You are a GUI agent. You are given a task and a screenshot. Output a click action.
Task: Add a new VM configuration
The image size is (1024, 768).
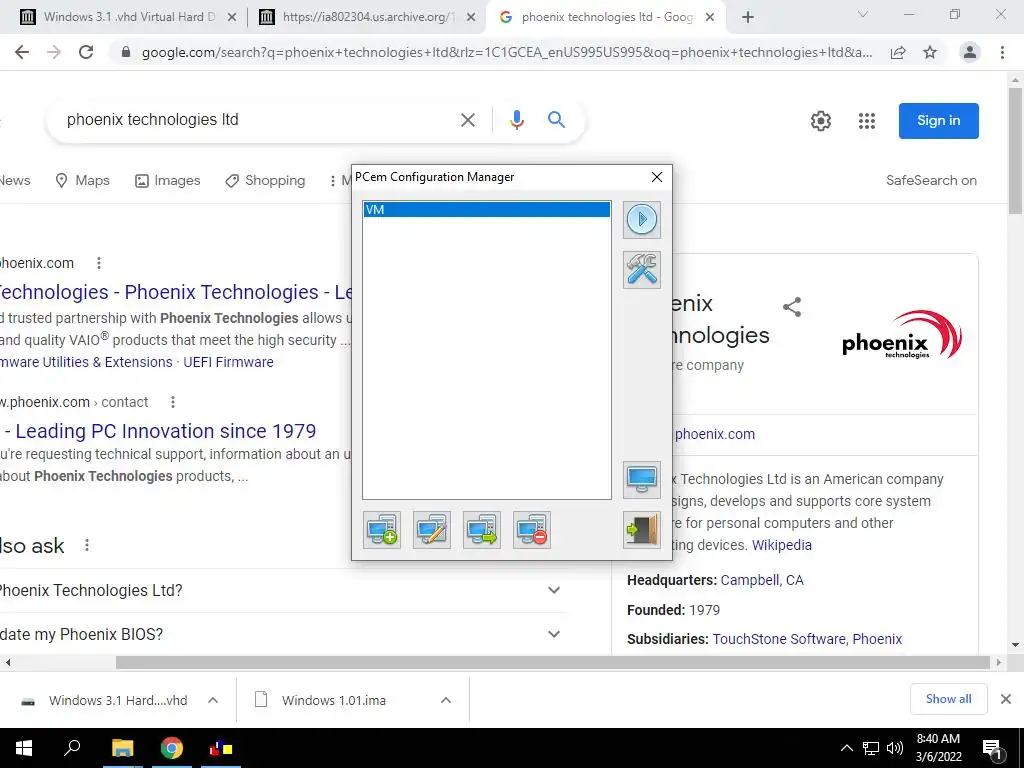pos(382,530)
